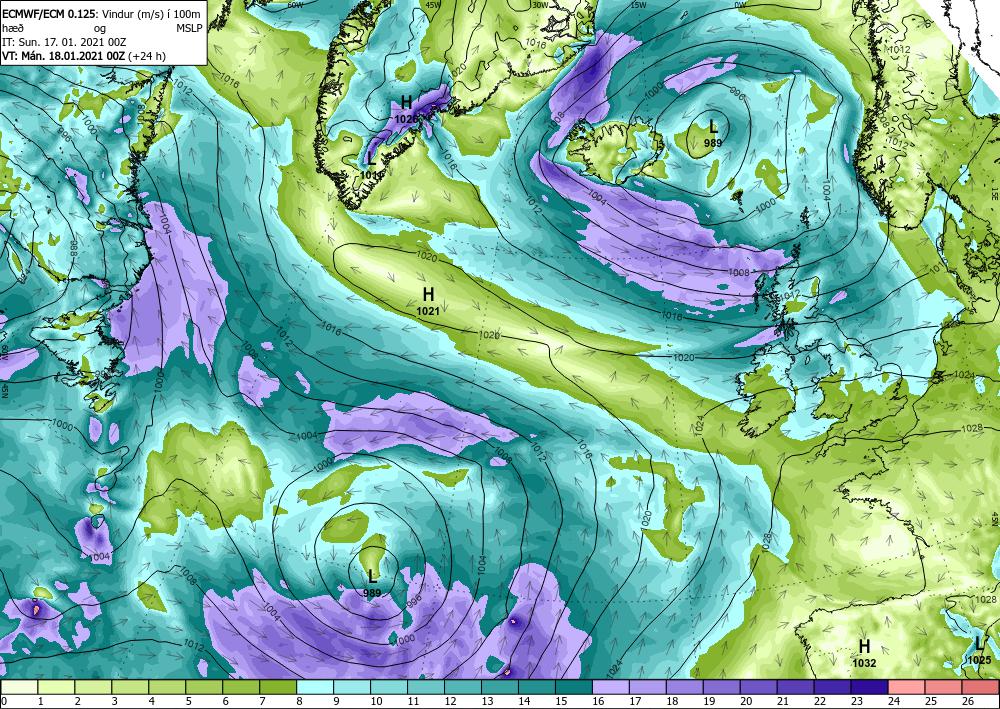Click the 16–17 m/s light purple legend swatch

(612, 687)
